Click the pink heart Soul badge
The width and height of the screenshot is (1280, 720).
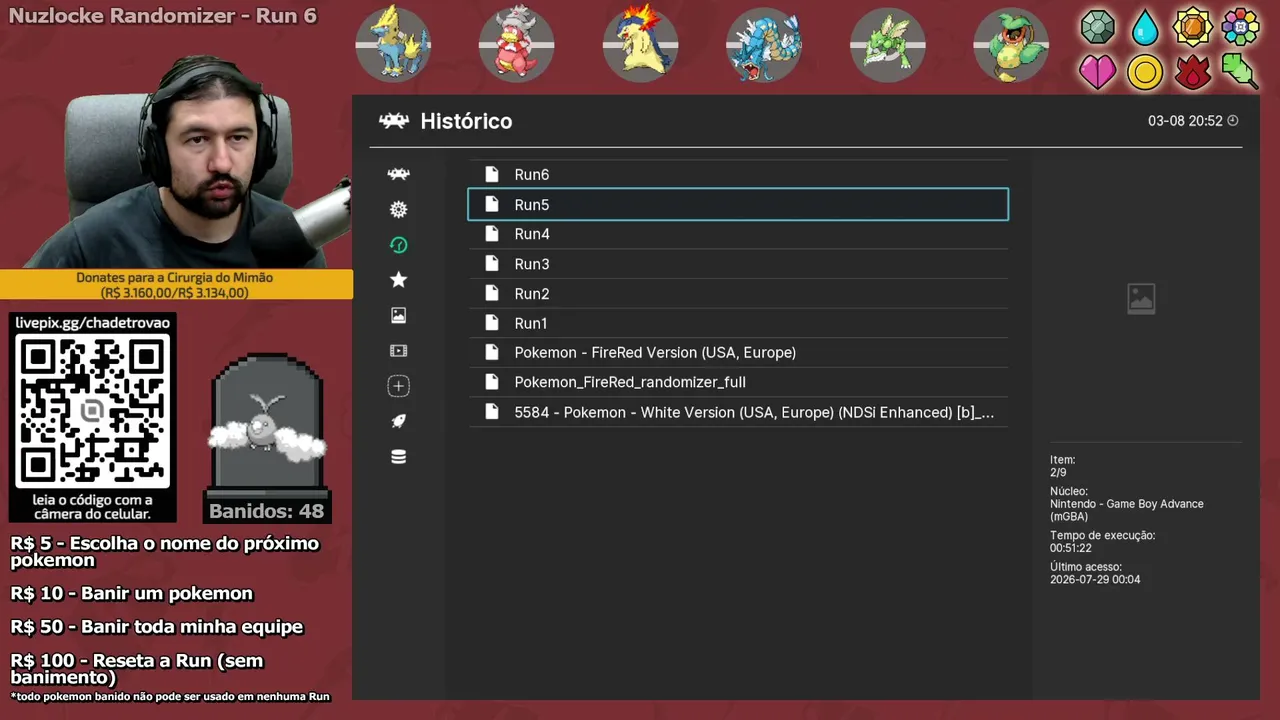[x=1097, y=72]
